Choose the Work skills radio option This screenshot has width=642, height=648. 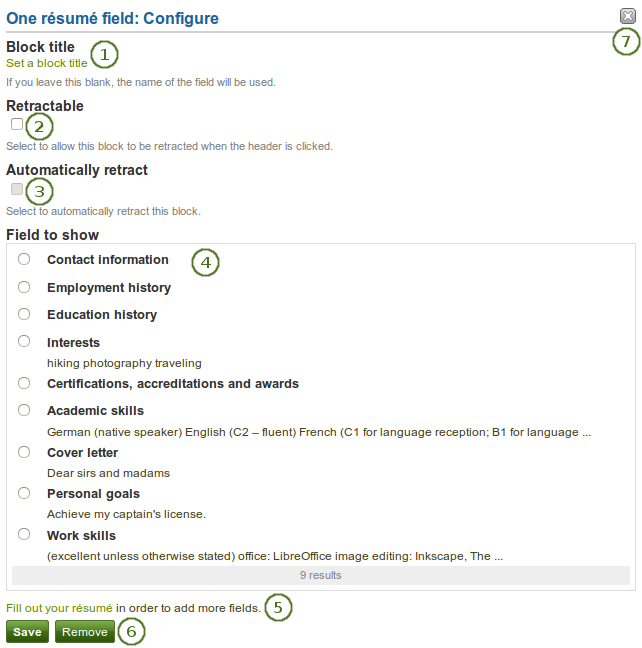tap(24, 535)
